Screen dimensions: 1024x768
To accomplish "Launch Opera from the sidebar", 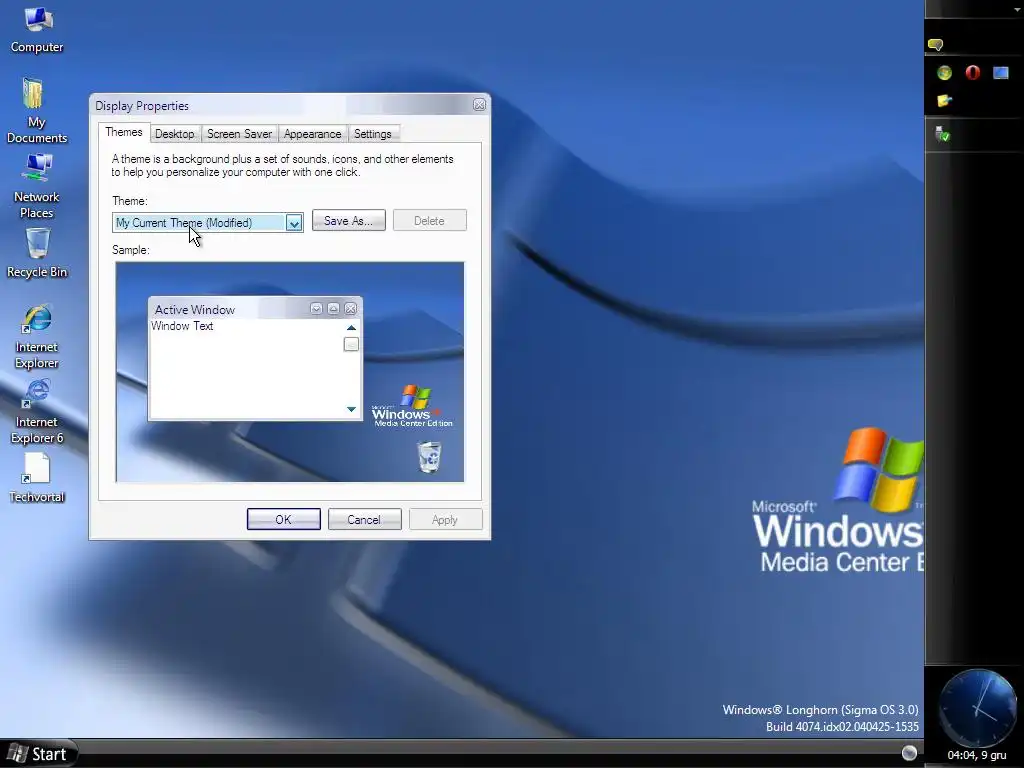I will (x=972, y=72).
